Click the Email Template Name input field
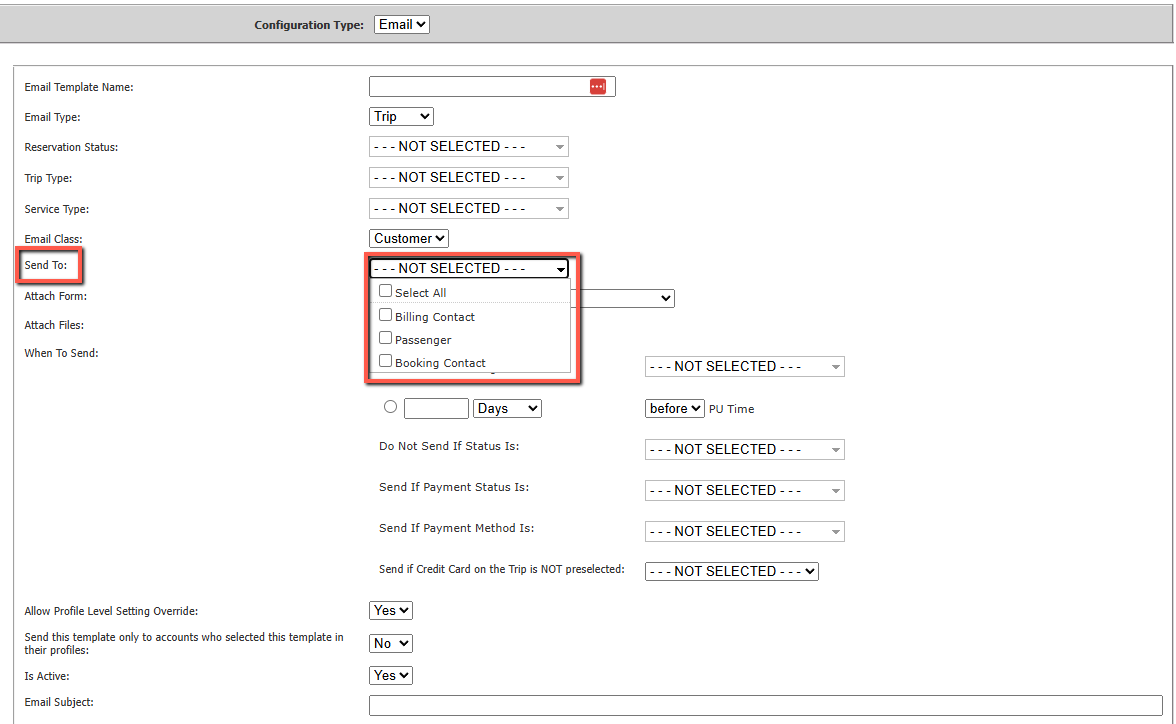This screenshot has width=1176, height=724. pyautogui.click(x=492, y=86)
